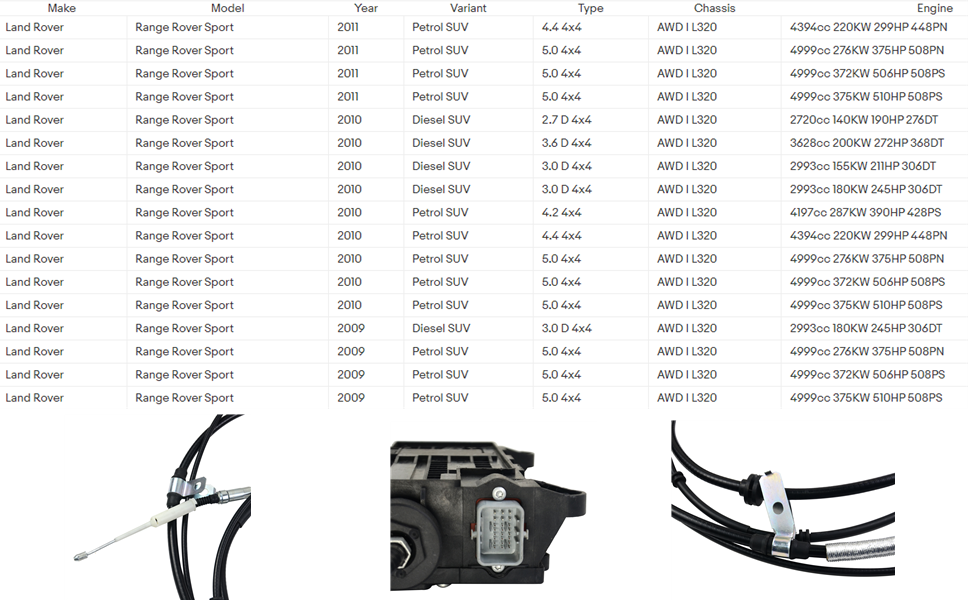Click the Variant column header
This screenshot has height=600, width=970.
(x=468, y=8)
